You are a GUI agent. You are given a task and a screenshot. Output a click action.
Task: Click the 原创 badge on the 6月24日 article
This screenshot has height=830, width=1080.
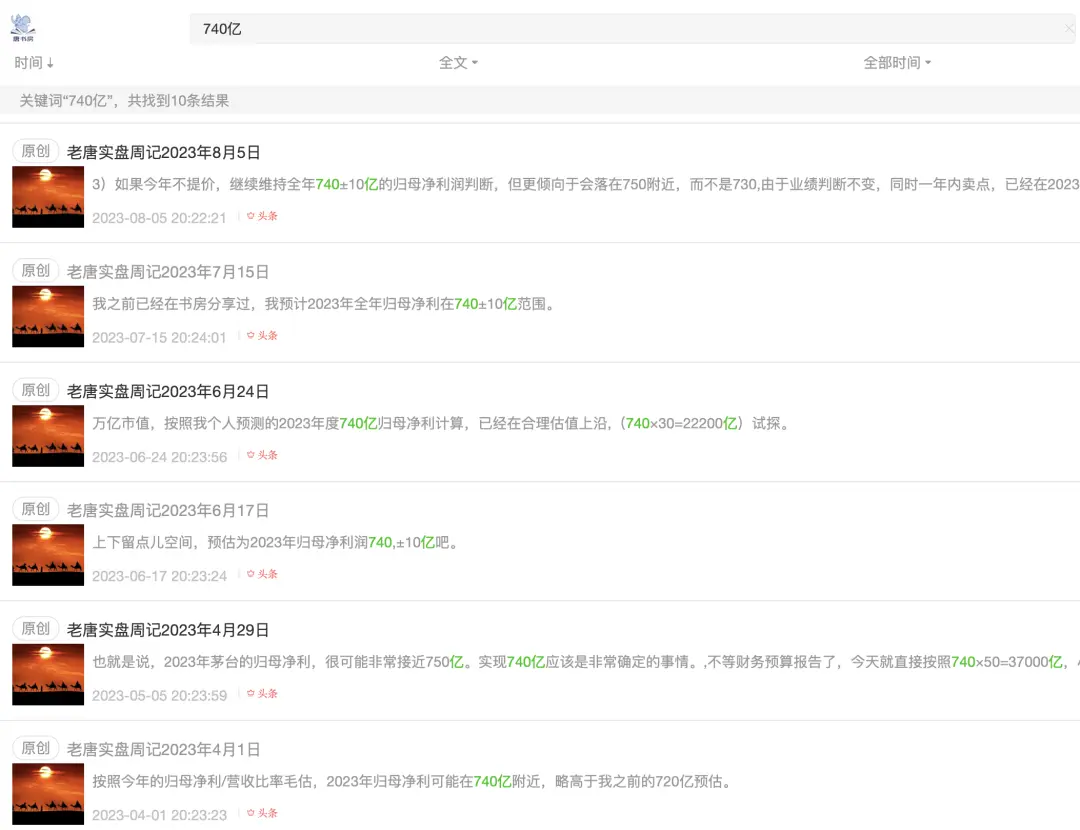[x=36, y=390]
